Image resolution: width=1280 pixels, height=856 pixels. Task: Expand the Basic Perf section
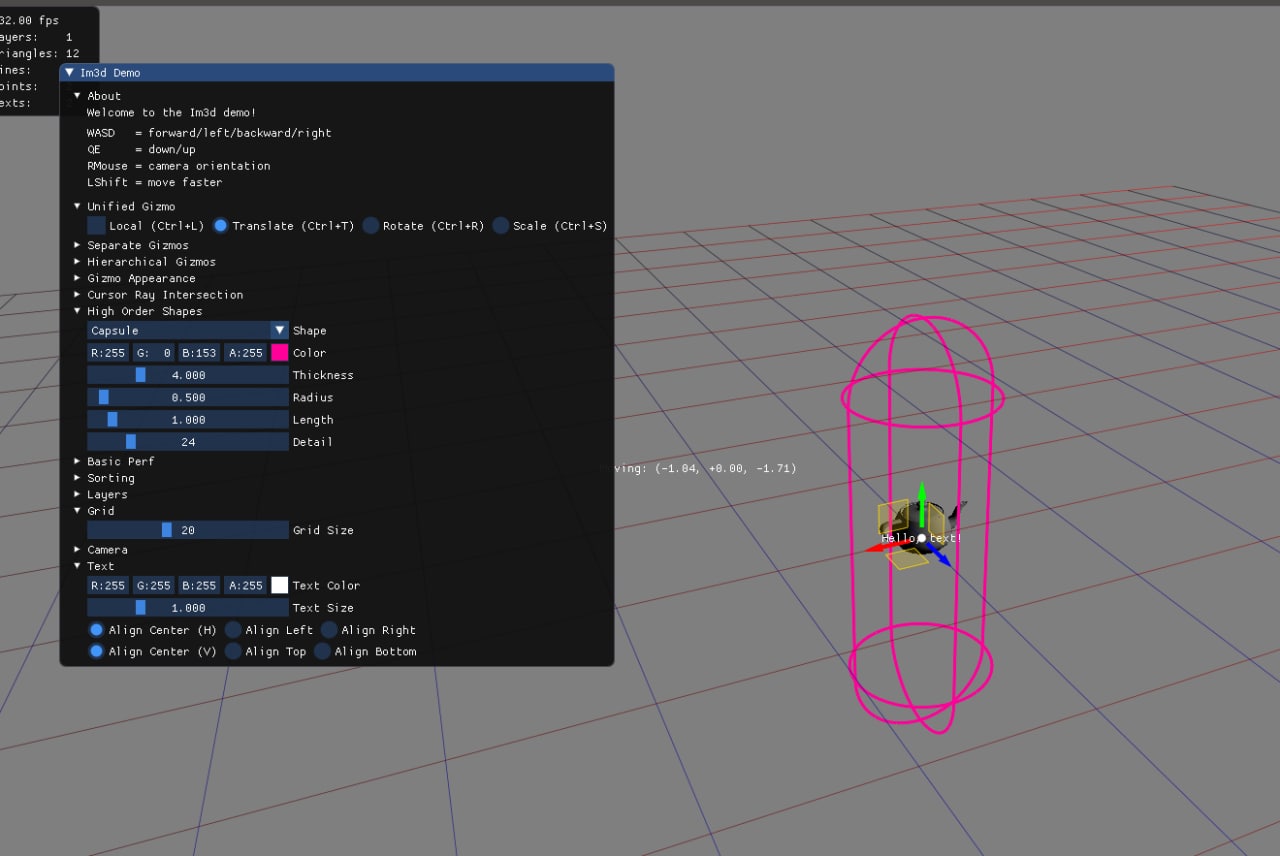click(x=77, y=461)
